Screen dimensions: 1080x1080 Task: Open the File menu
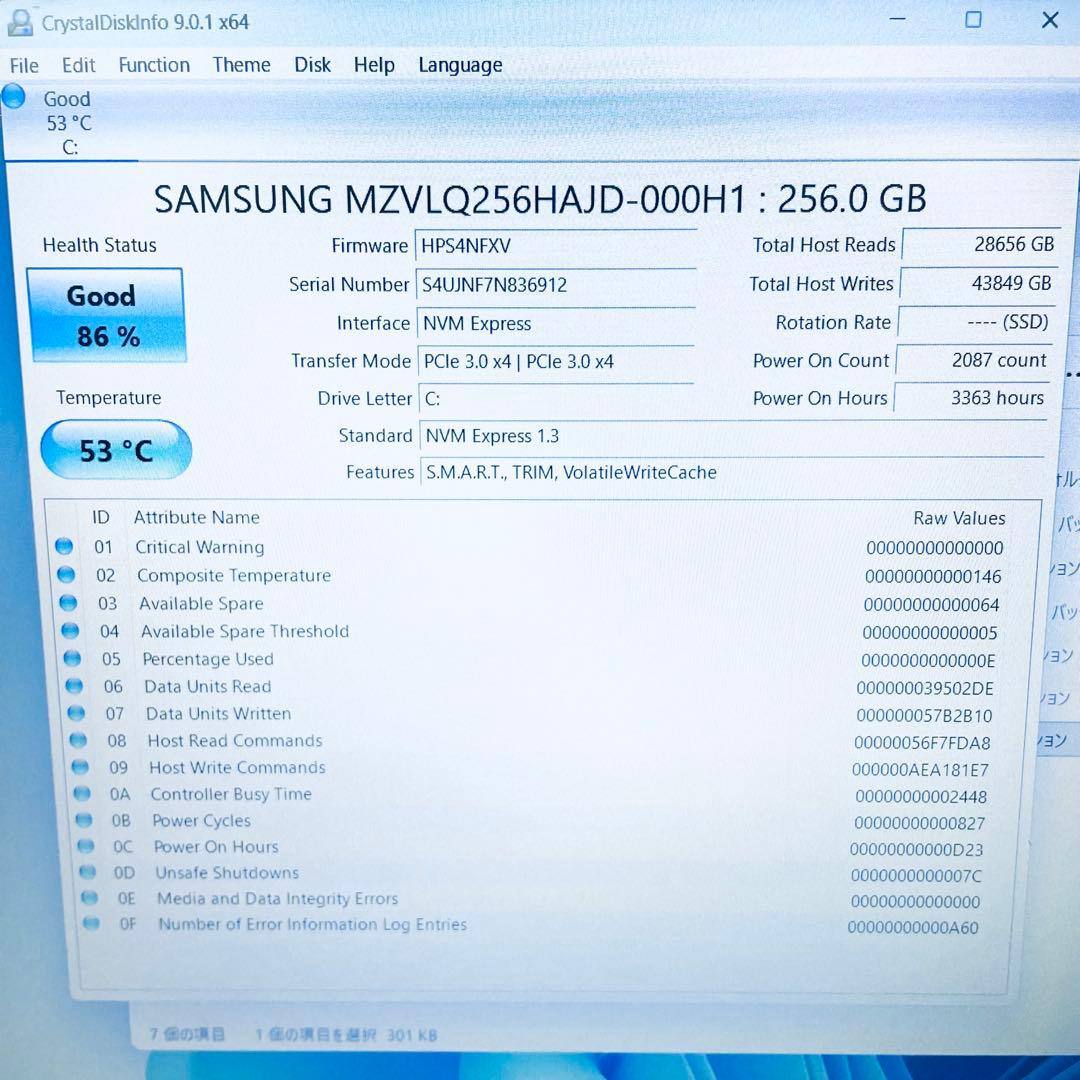coord(23,64)
